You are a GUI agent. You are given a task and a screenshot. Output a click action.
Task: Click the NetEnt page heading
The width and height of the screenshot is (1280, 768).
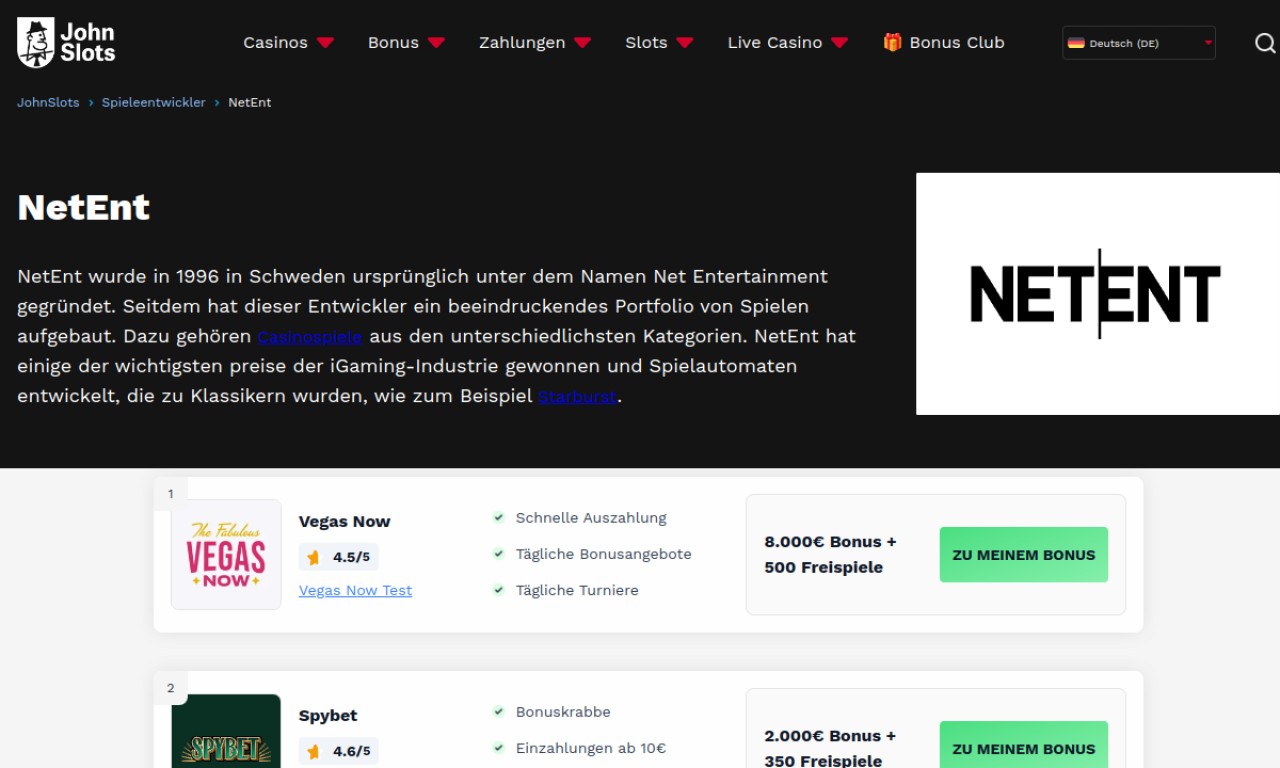tap(84, 207)
